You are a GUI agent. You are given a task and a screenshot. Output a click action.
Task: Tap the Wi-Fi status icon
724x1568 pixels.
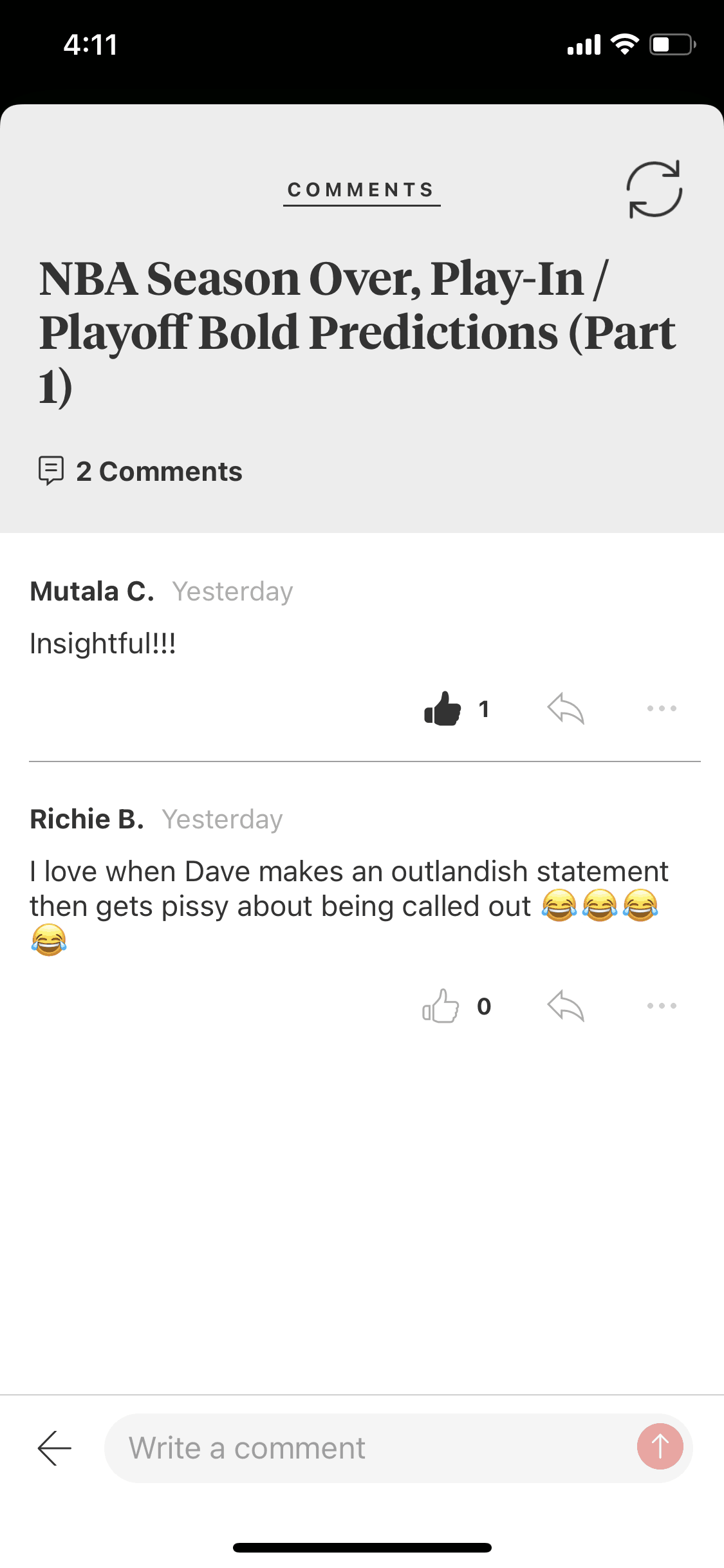tap(624, 44)
